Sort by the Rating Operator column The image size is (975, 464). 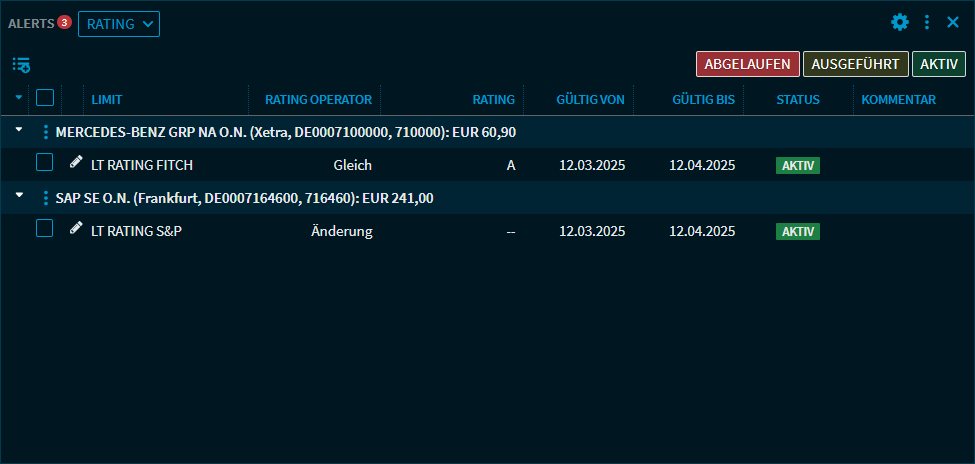(318, 100)
